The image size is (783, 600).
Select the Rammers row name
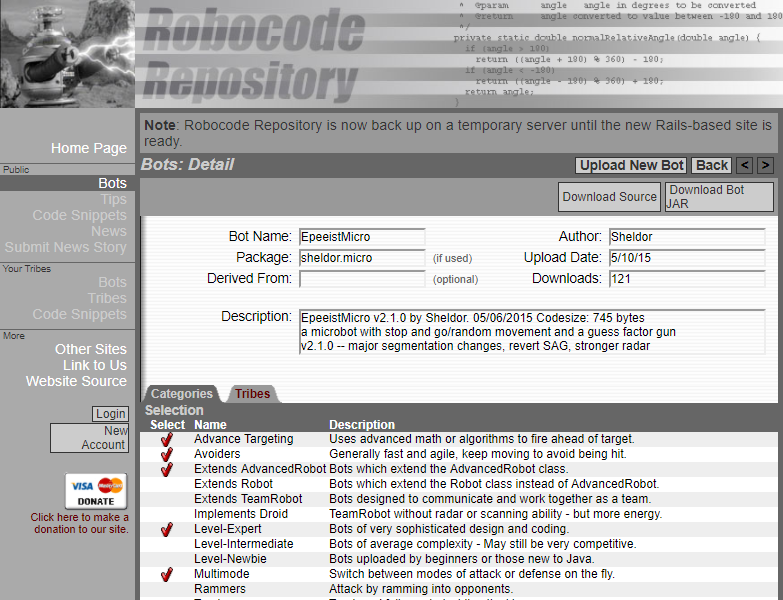pos(220,589)
